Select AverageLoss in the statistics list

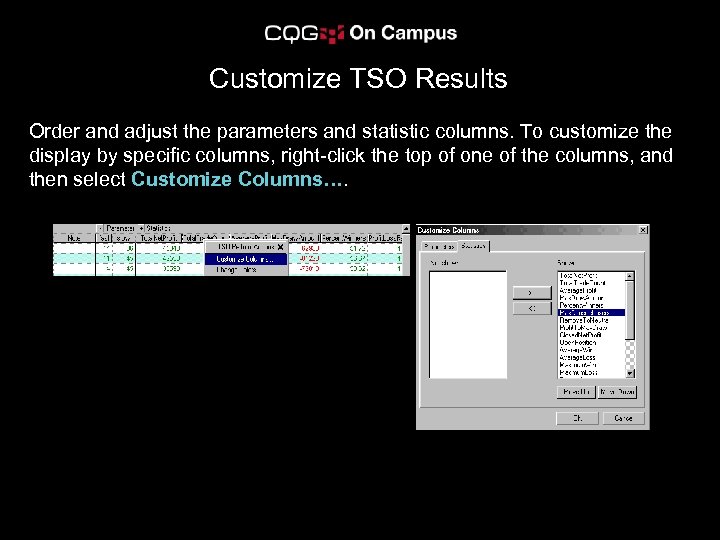pos(591,357)
